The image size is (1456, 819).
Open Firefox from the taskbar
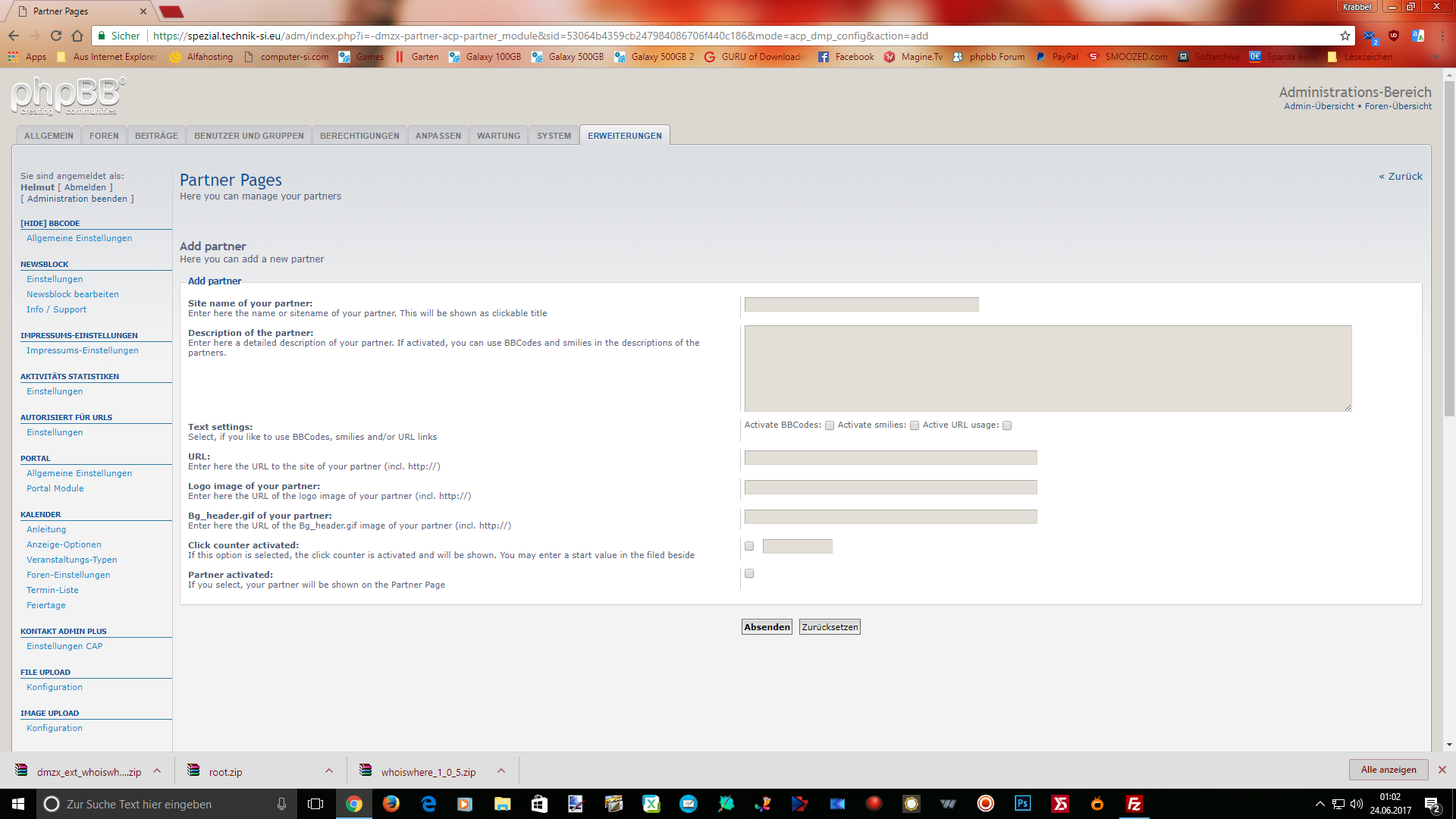tap(391, 804)
